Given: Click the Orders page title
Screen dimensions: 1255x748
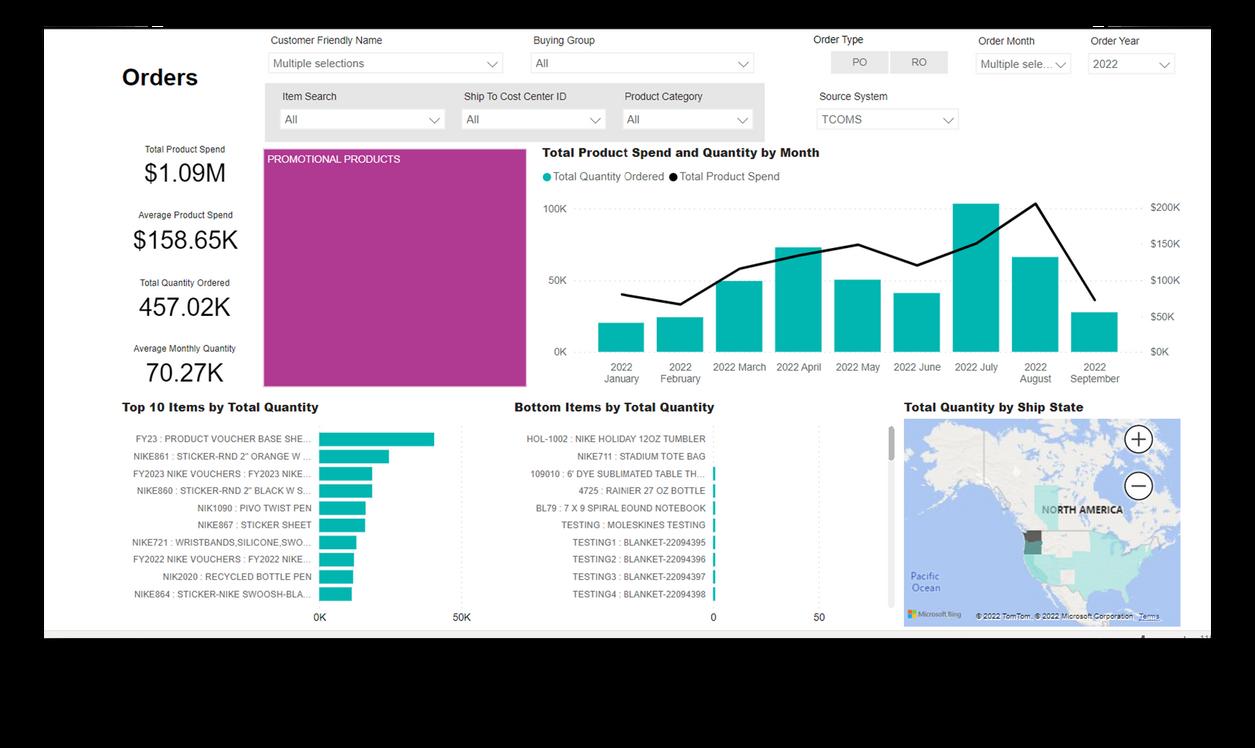Looking at the screenshot, I should click(x=160, y=78).
